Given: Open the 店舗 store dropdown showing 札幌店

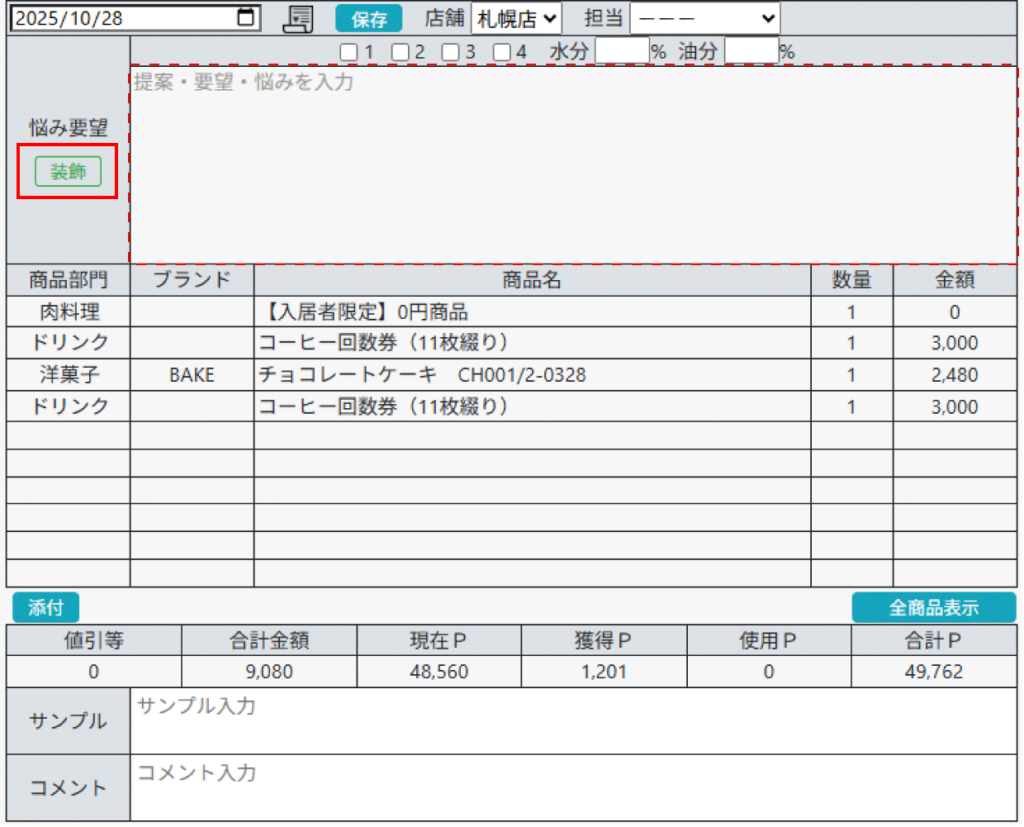Looking at the screenshot, I should [x=516, y=19].
